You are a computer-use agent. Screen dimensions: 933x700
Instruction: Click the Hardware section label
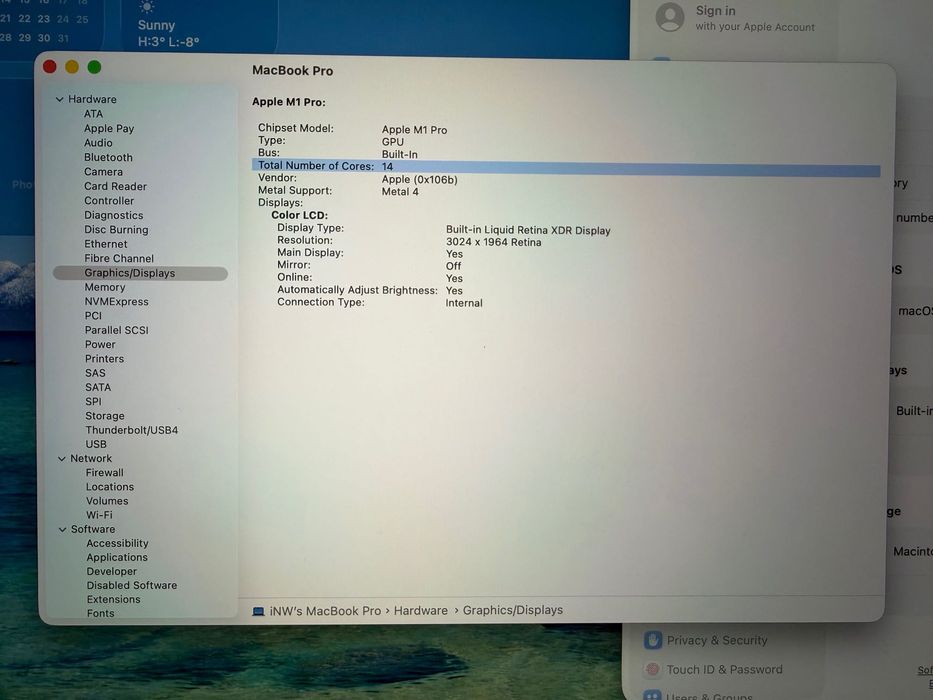click(x=92, y=99)
